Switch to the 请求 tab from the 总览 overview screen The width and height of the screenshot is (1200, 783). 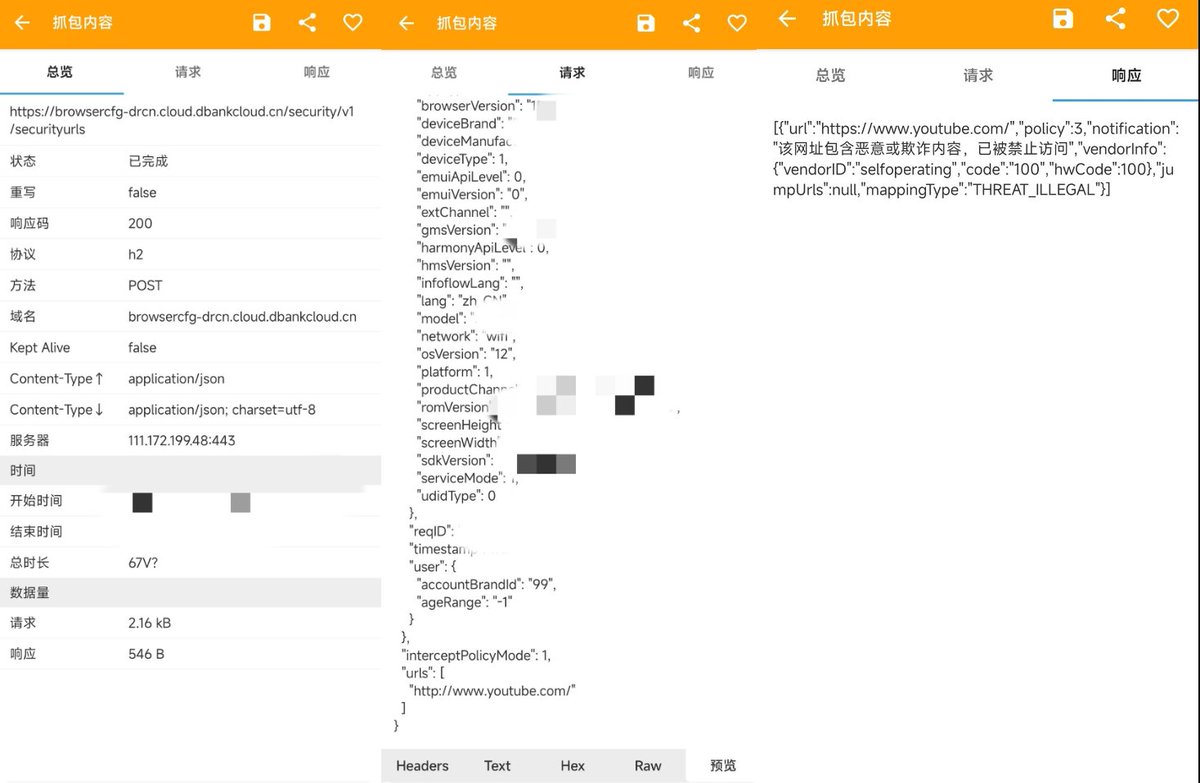188,72
